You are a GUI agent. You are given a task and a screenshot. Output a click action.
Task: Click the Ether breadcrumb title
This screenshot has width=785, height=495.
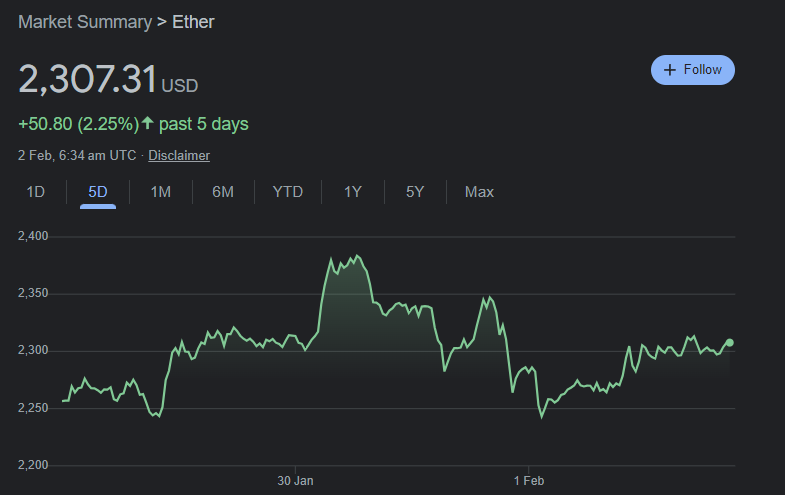tap(193, 21)
